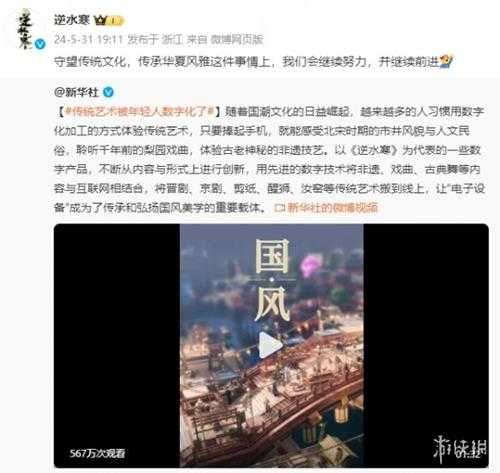The height and width of the screenshot is (473, 500).
Task: Open the #传统艺术被年轻人数字化了# hashtag
Action: pyautogui.click(x=139, y=111)
